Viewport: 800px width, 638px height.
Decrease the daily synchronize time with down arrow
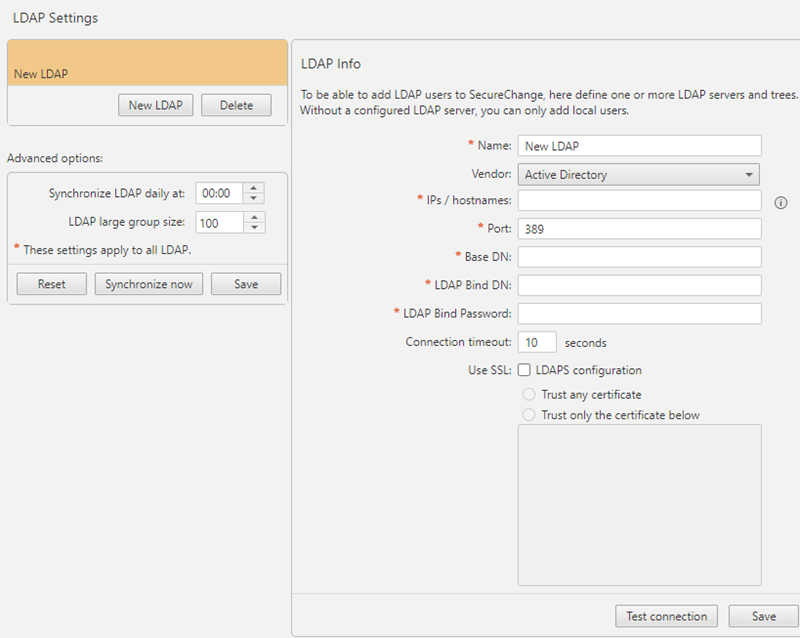point(254,198)
